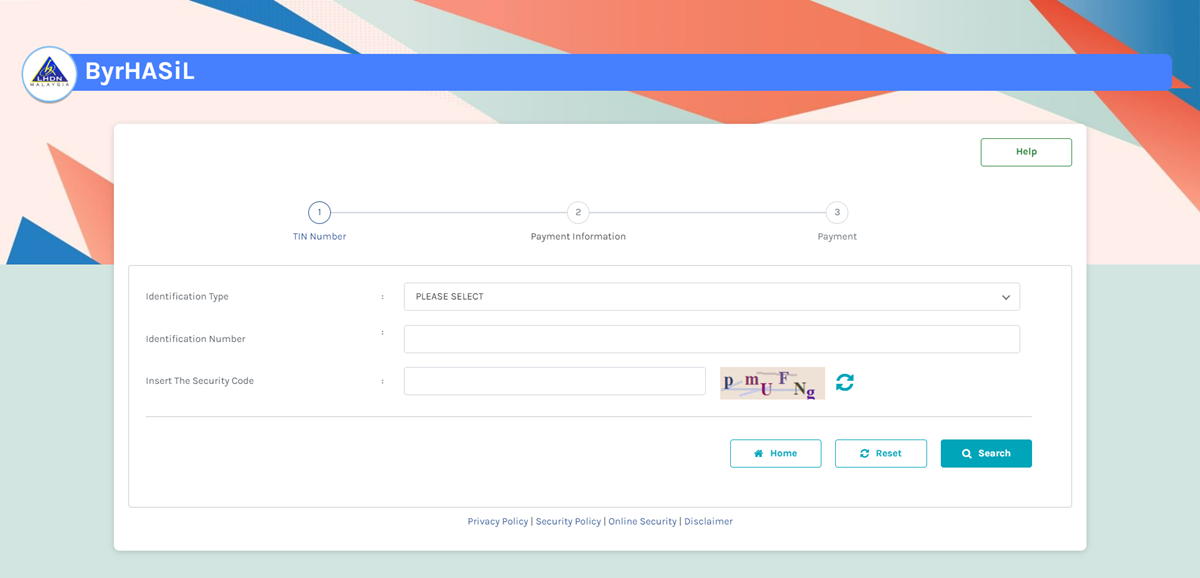Click the ByrHASiL header title

pyautogui.click(x=139, y=72)
